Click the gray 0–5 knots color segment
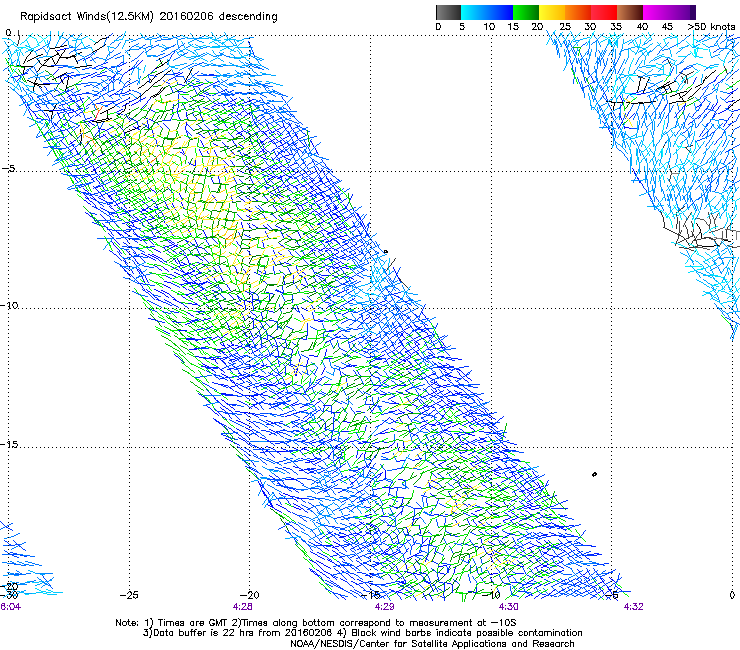The height and width of the screenshot is (650, 740). [x=448, y=12]
